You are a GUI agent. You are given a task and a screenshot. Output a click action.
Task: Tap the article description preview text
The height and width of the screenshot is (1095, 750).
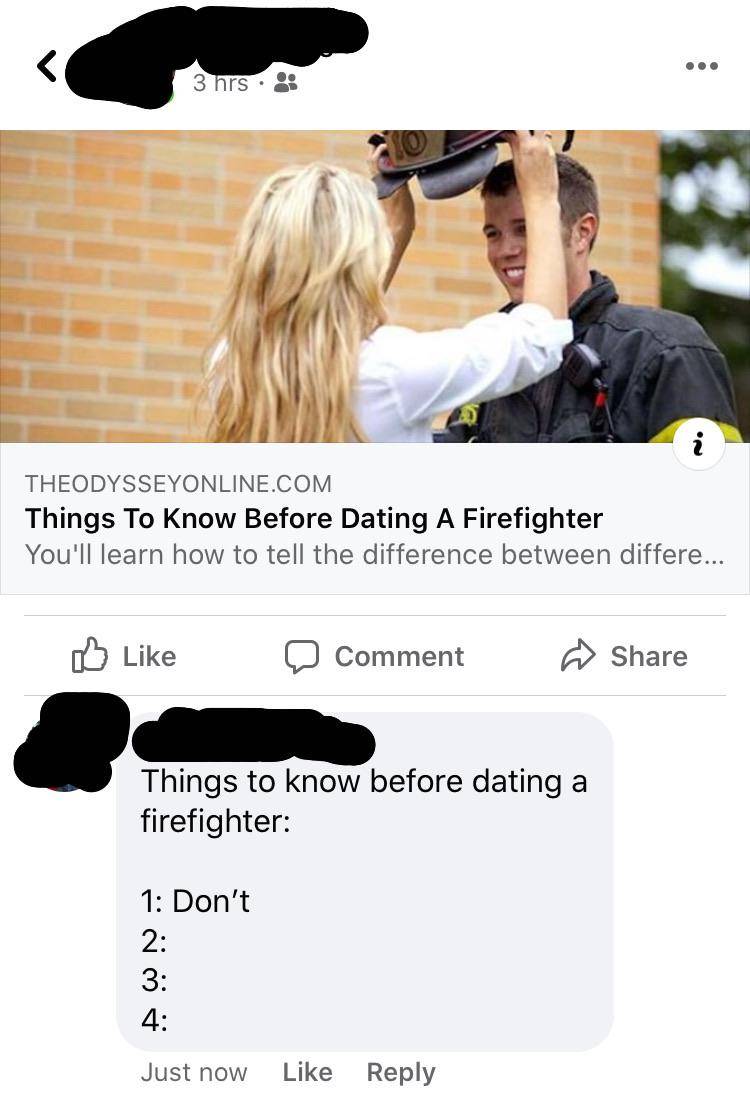pyautogui.click(x=374, y=555)
